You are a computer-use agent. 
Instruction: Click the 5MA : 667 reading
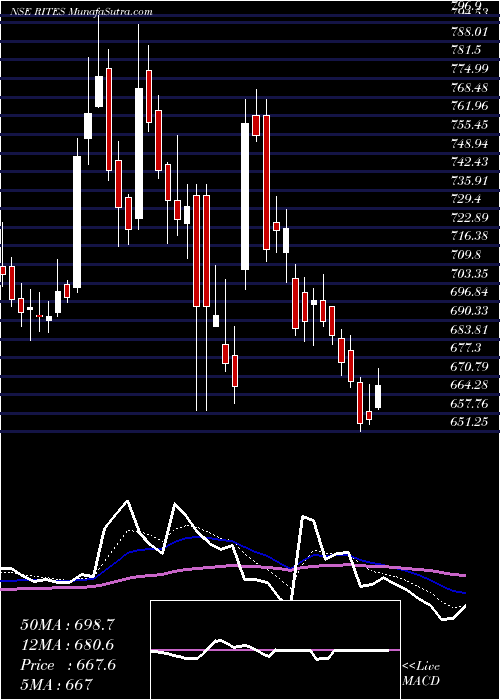(x=56, y=684)
